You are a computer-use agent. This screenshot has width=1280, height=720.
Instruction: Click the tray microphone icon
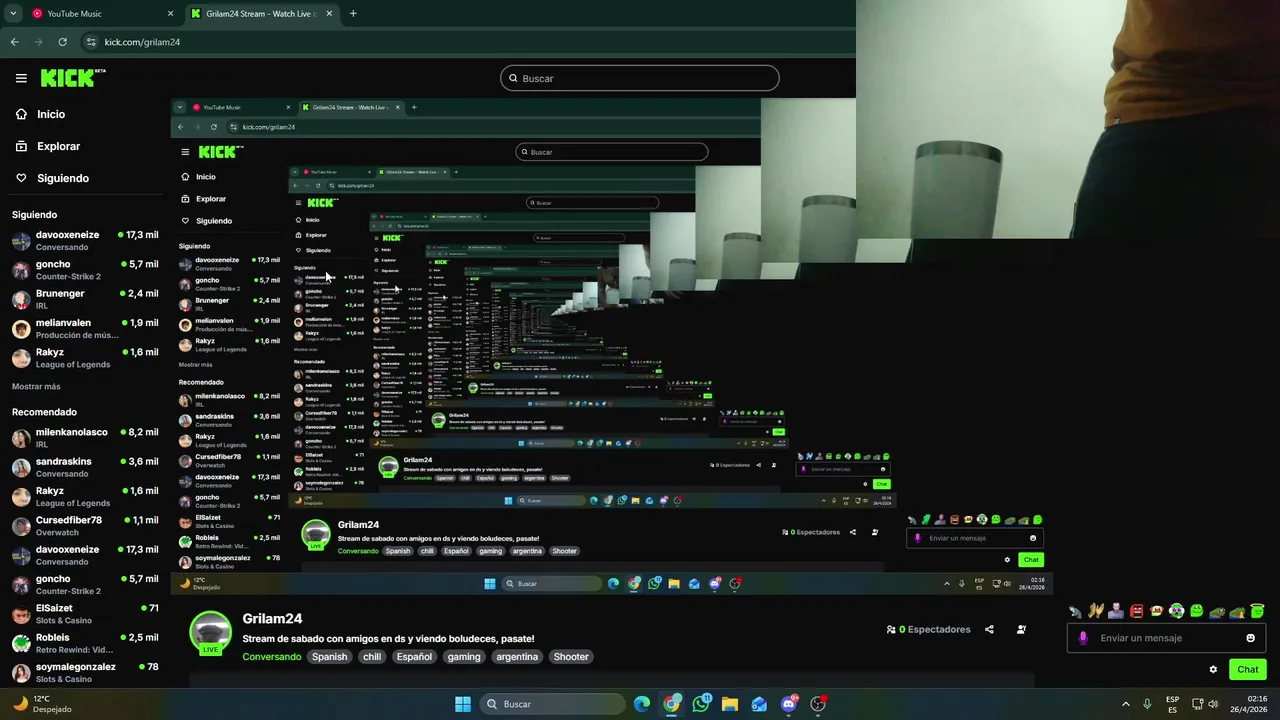[1147, 704]
